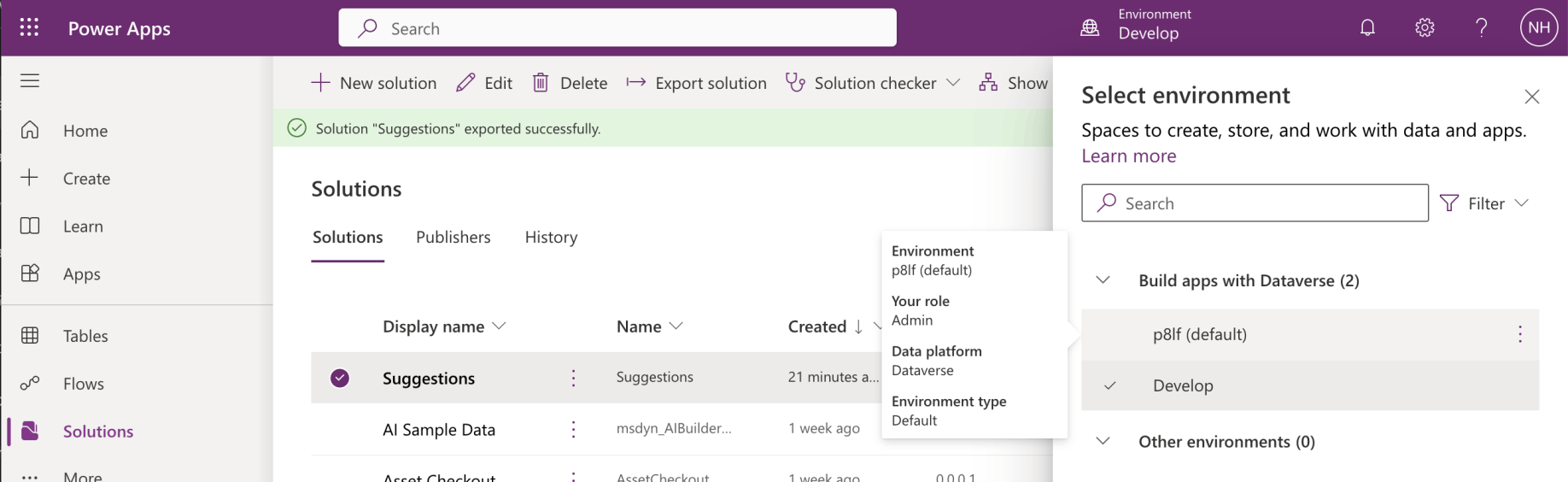Viewport: 1568px width, 482px height.
Task: Click the notifications bell icon
Action: point(1367,28)
